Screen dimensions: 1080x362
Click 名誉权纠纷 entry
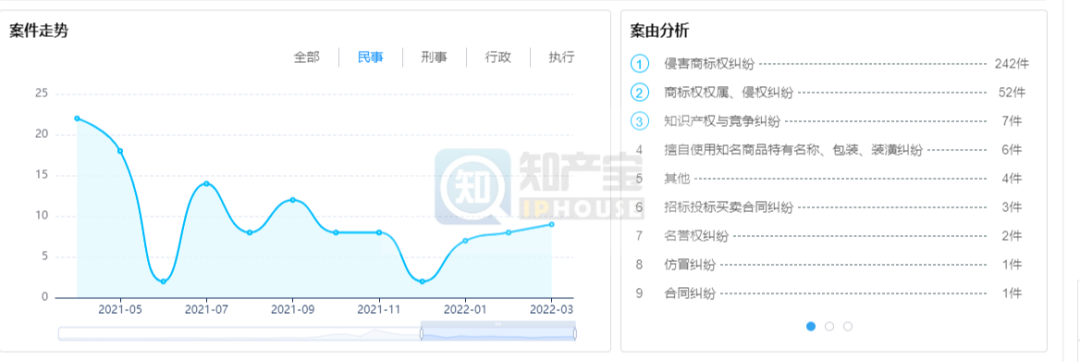(x=696, y=236)
